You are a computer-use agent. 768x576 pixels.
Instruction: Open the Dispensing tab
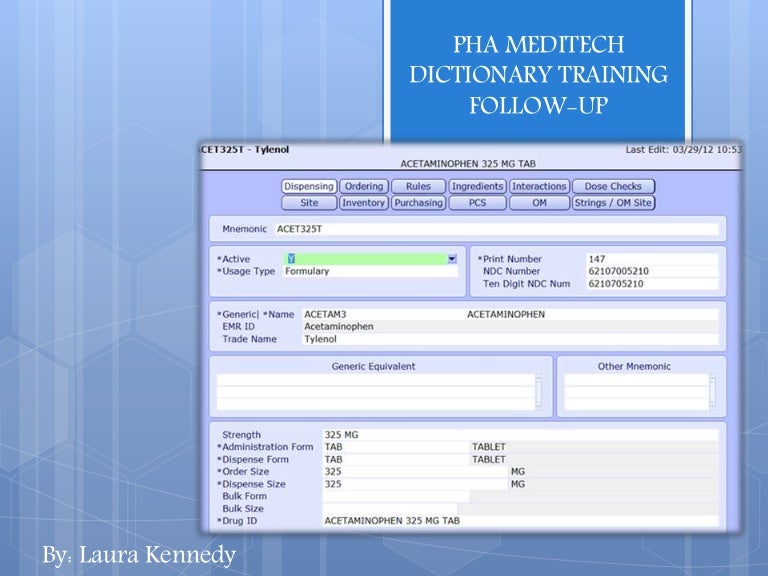[309, 186]
